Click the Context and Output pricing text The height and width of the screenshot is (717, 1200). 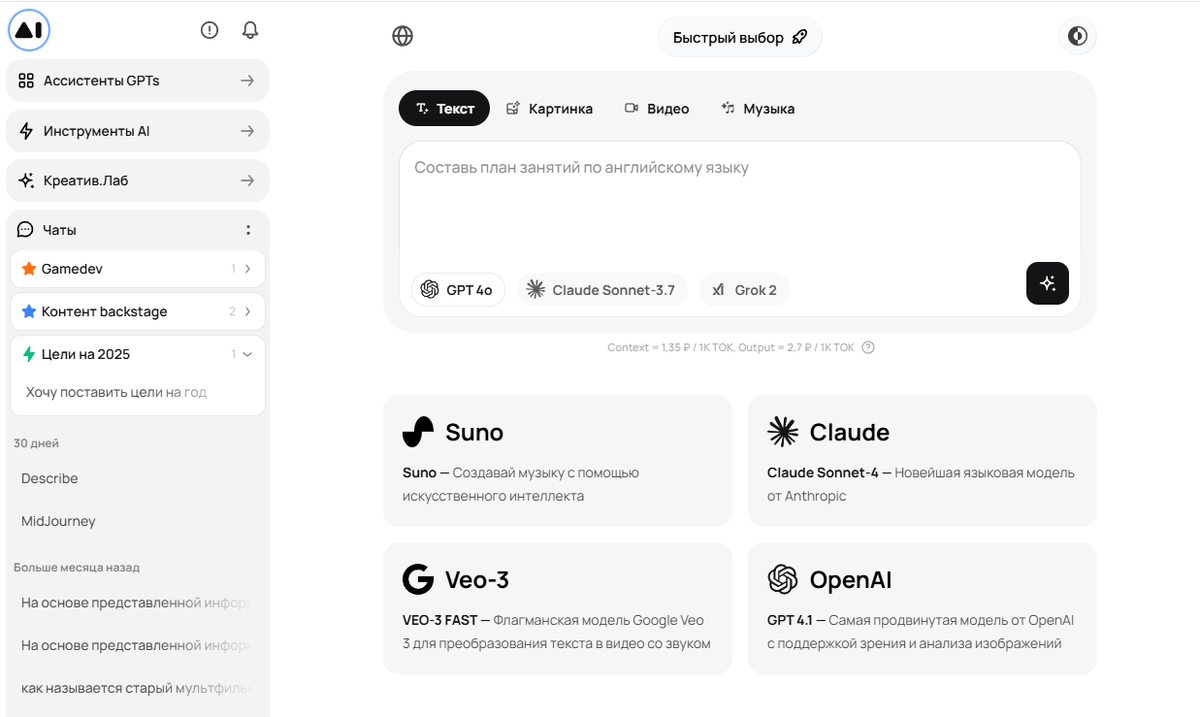(731, 348)
